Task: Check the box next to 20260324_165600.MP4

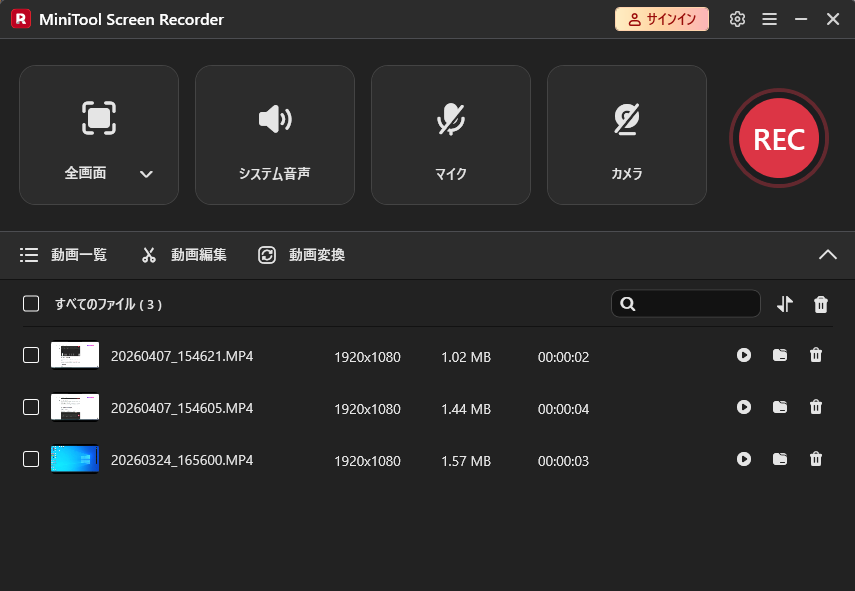Action: click(30, 459)
